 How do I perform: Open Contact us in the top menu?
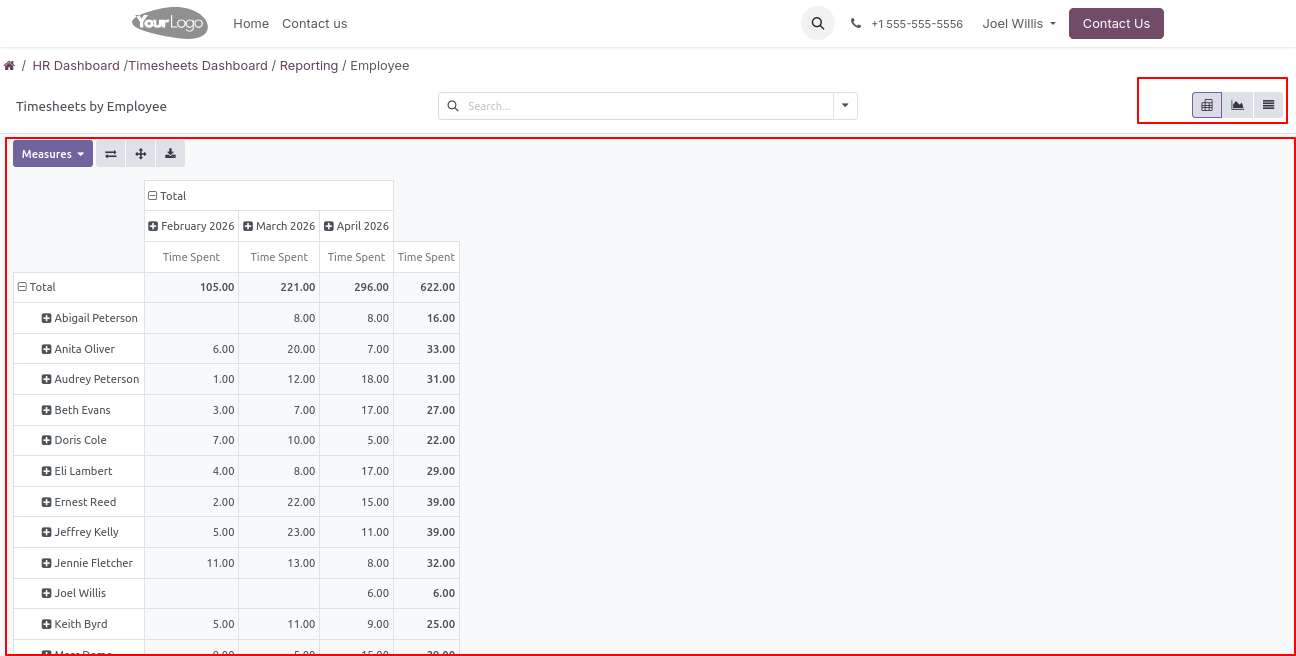pos(314,24)
